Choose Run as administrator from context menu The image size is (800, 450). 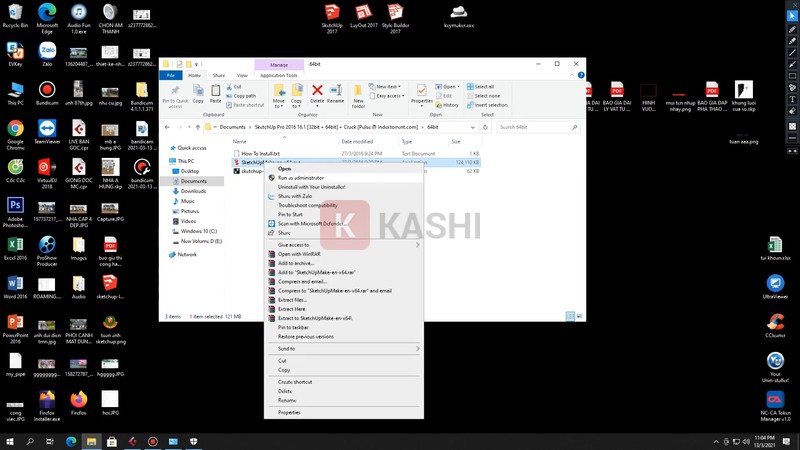[301, 178]
